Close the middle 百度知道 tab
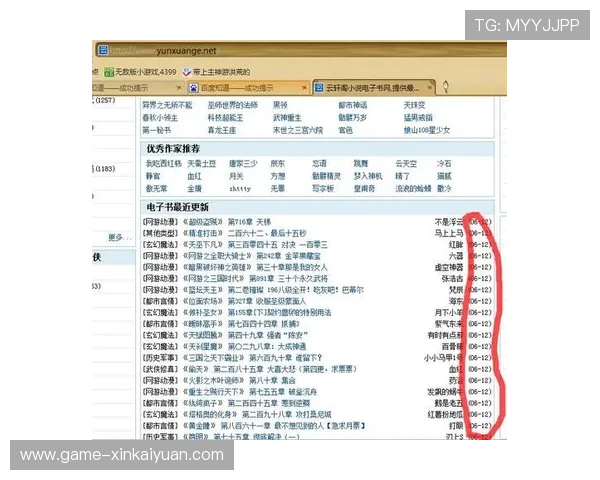This screenshot has width=600, height=480. (304, 88)
